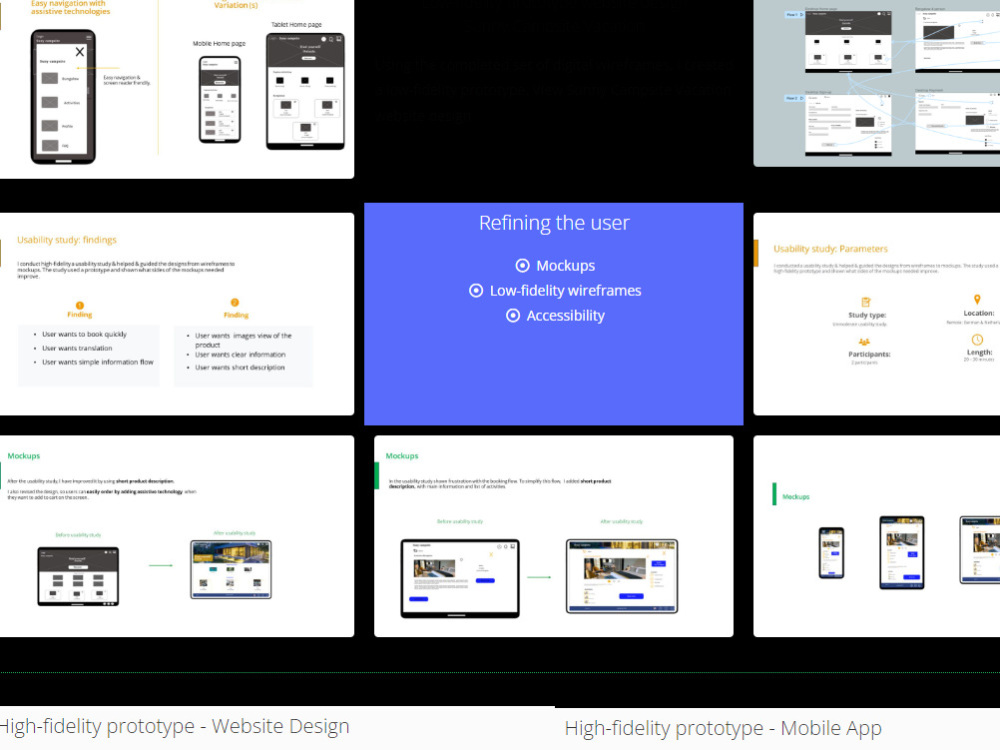Click the after-study tablet mockup image
This screenshot has width=1000, height=750.
[622, 577]
